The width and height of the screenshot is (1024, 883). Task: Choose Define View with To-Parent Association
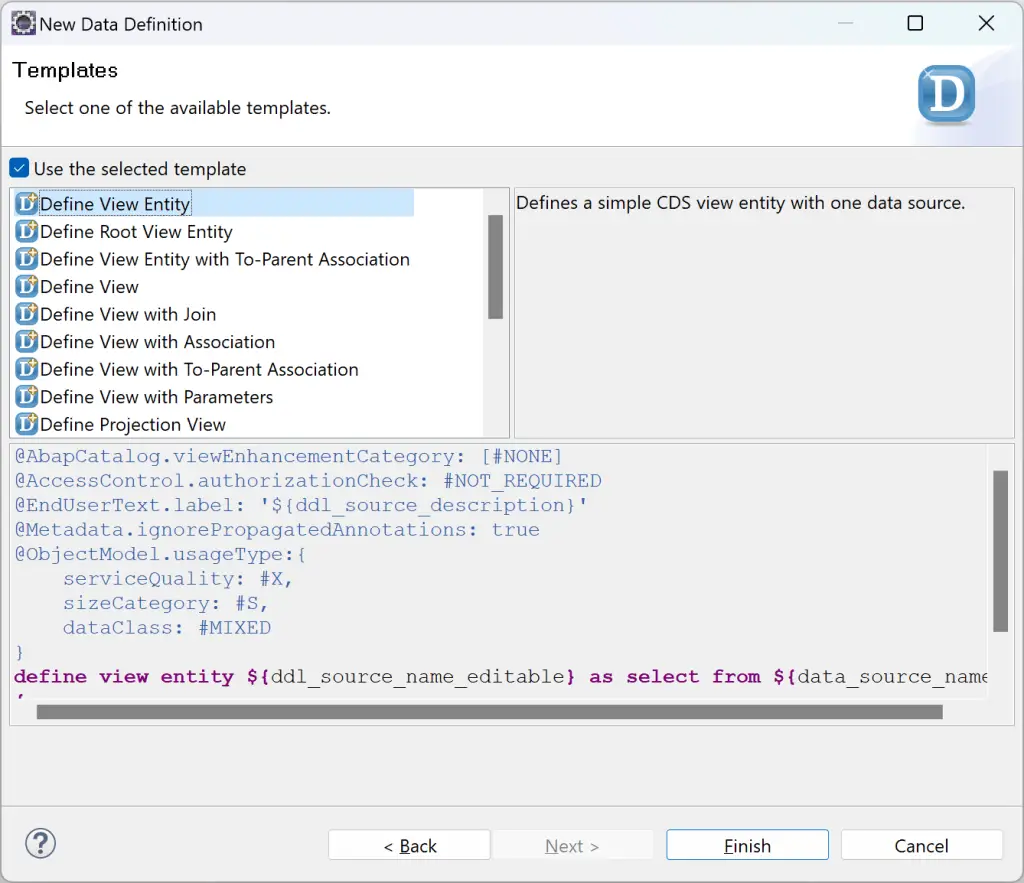(199, 369)
